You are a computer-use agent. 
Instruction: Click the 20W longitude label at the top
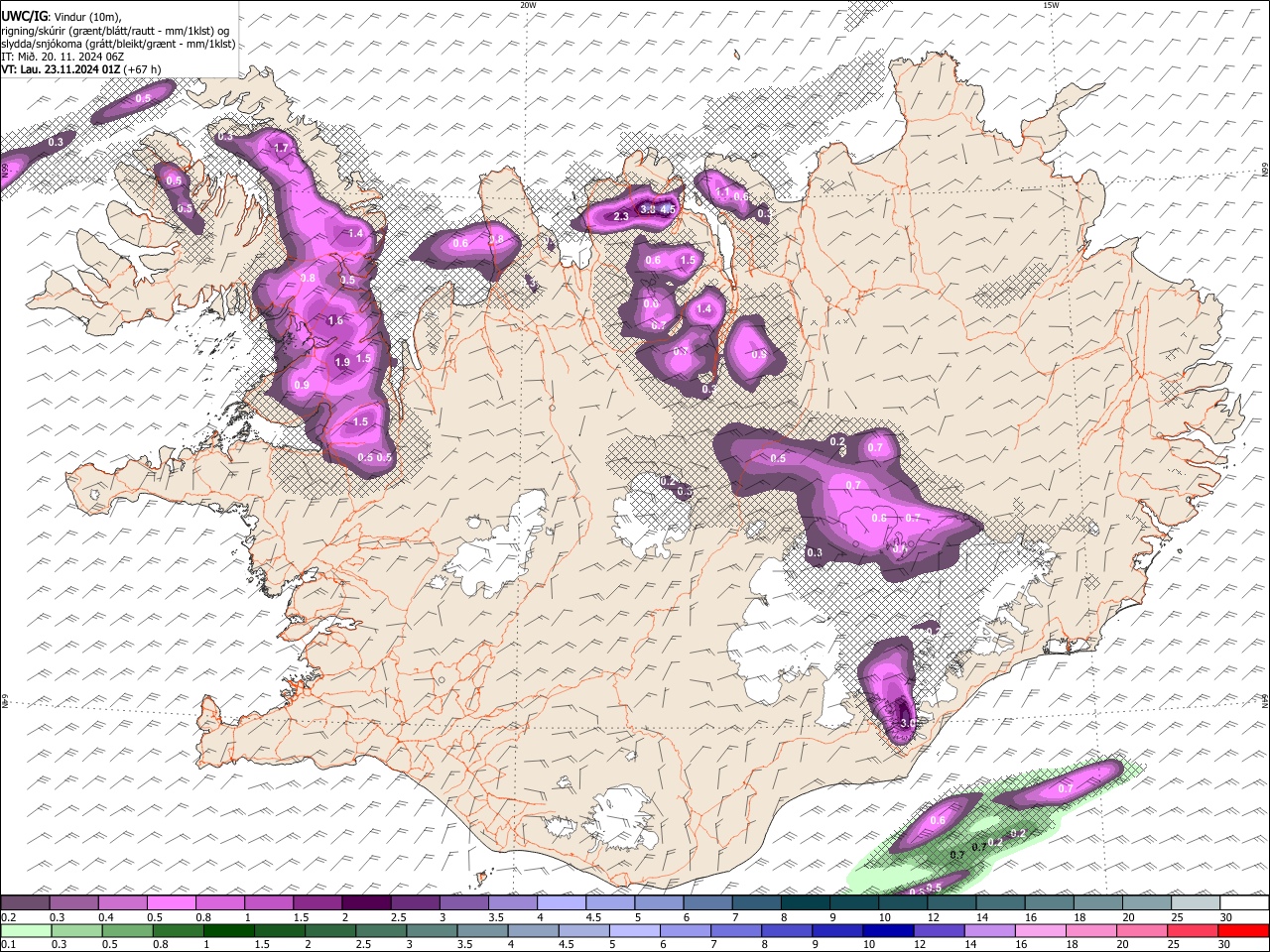(x=528, y=5)
